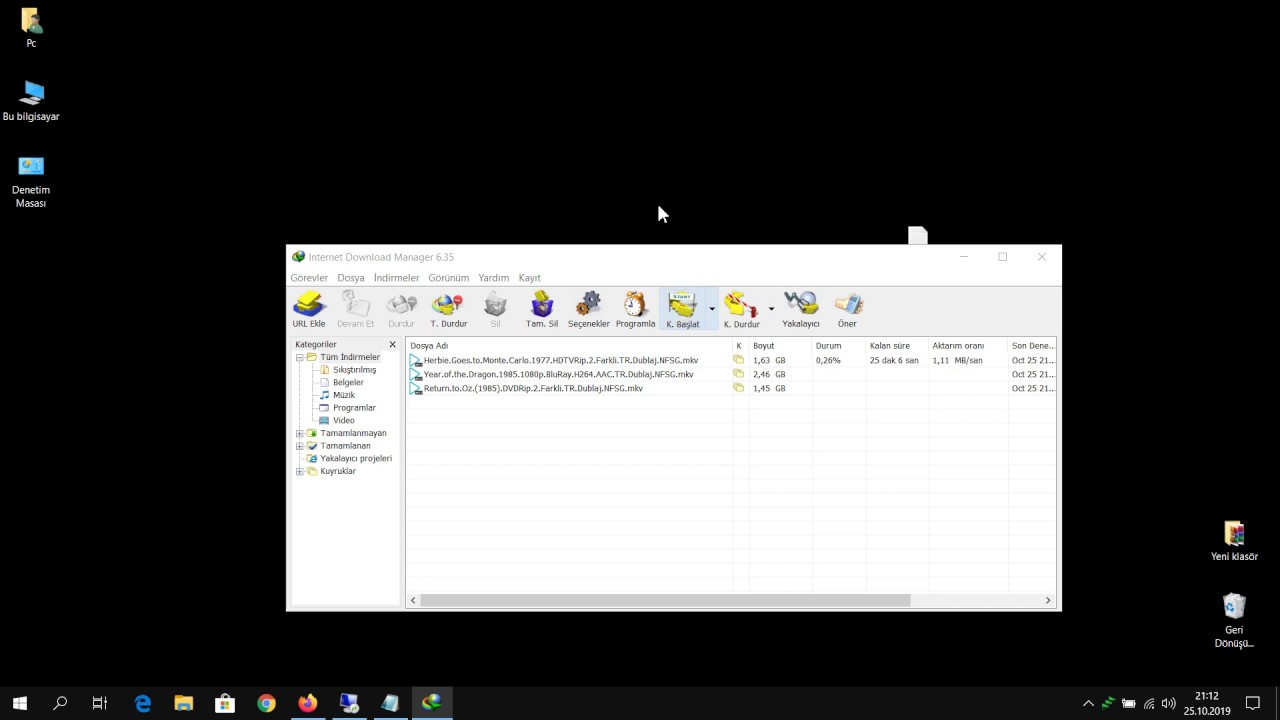Open Firefox from the taskbar
Image resolution: width=1280 pixels, height=720 pixels.
click(307, 703)
